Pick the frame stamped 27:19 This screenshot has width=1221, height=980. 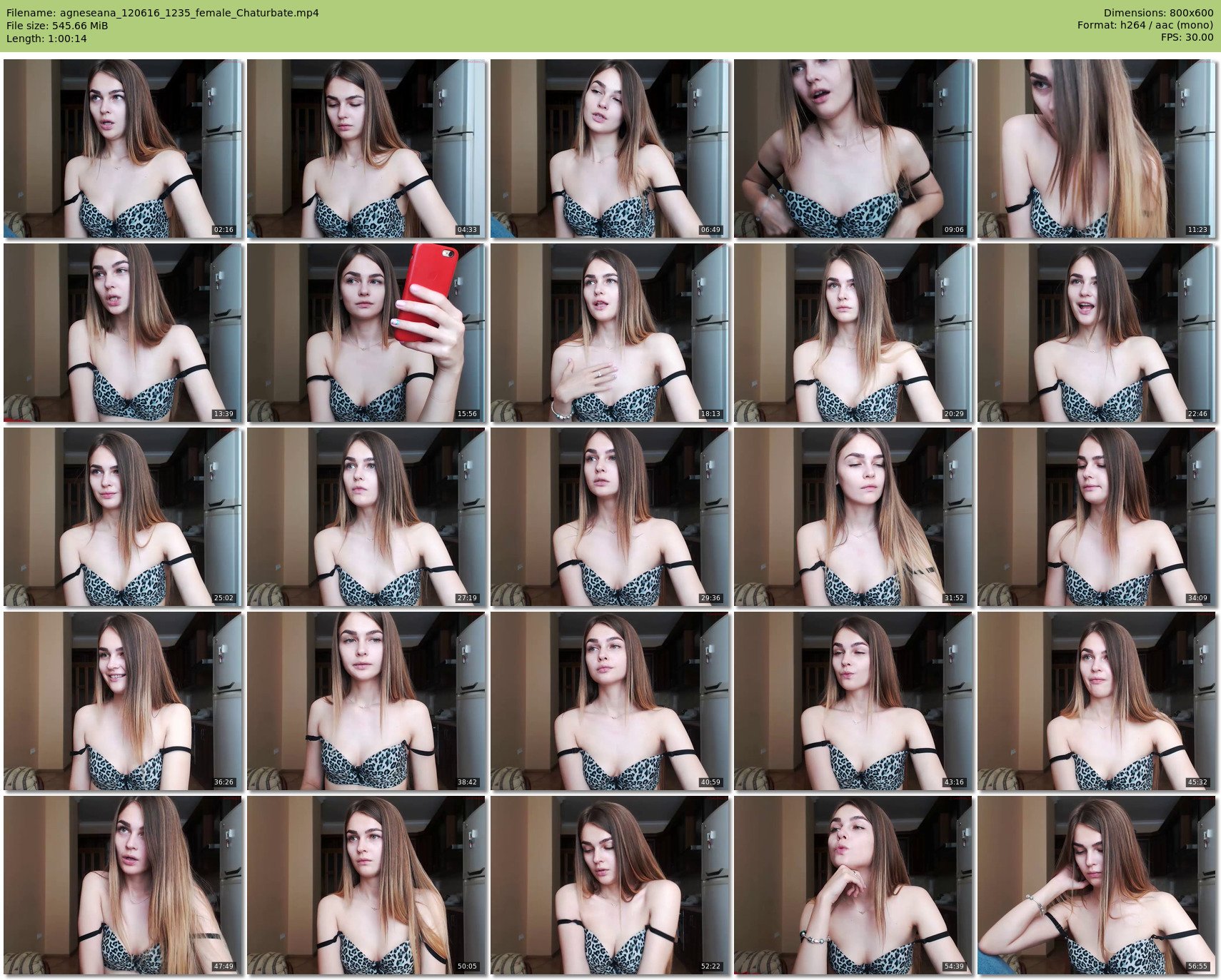coord(366,517)
